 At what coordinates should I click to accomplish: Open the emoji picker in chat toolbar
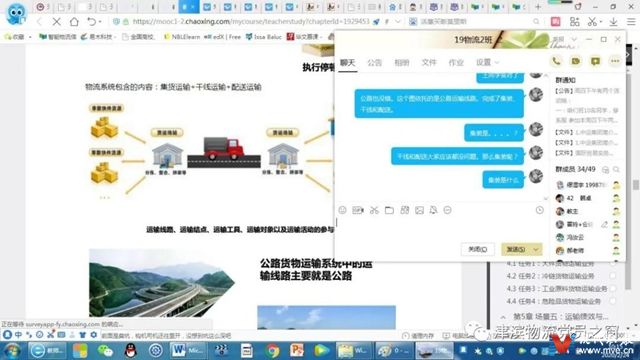coord(342,210)
